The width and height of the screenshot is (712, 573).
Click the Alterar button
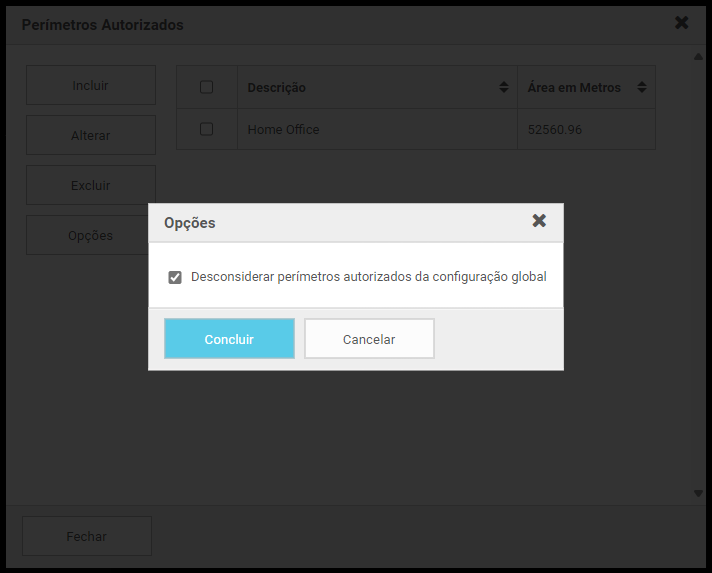point(91,136)
